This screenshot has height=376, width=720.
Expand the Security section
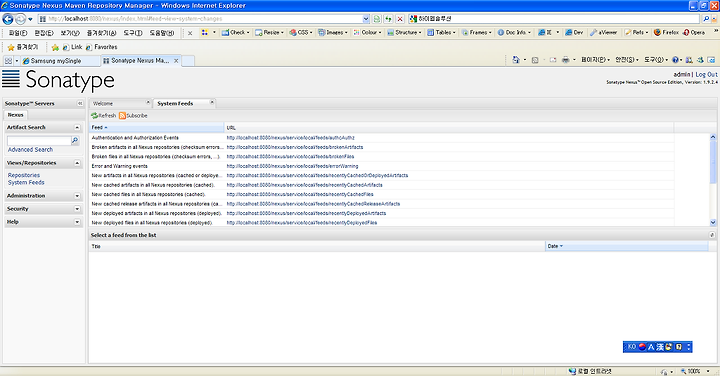[77, 209]
